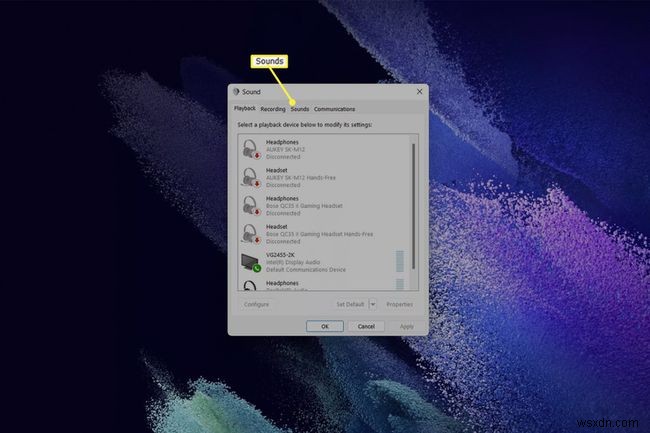
Task: Click the Set Default button
Action: 350,304
